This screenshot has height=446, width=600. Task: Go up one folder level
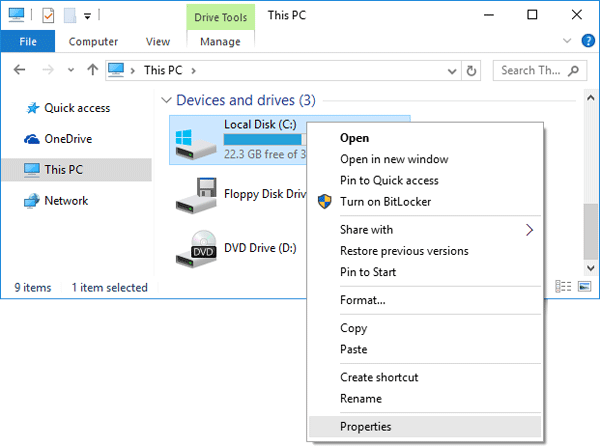point(92,70)
